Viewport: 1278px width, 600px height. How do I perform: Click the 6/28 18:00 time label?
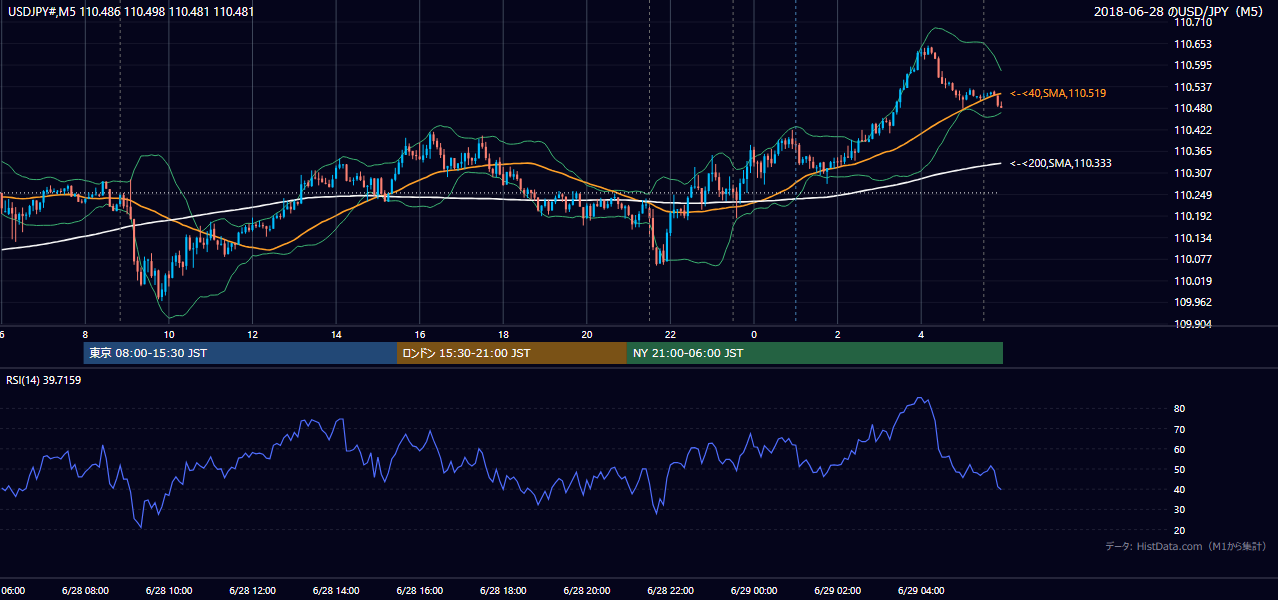click(503, 591)
